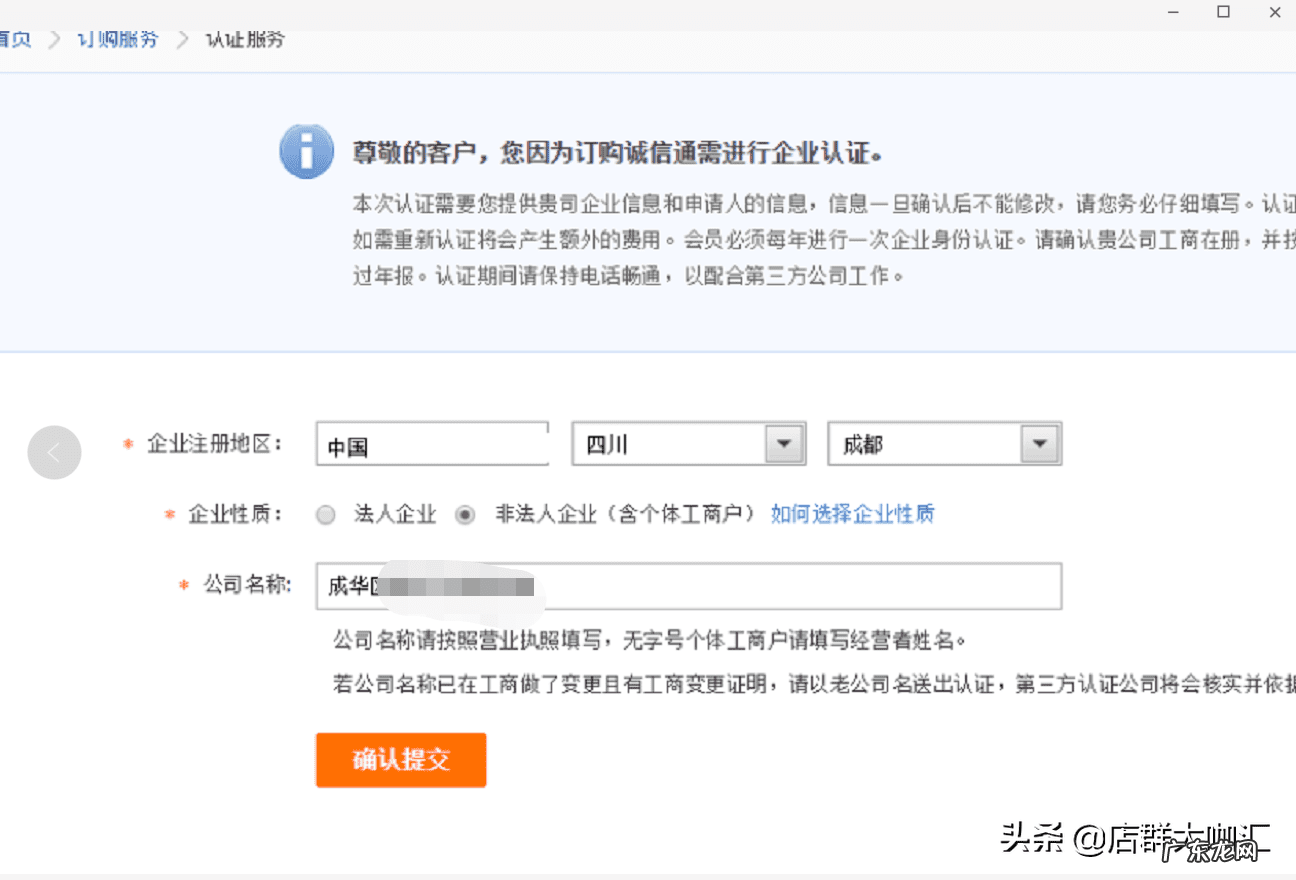Select the 法人企业 radio button

point(325,513)
